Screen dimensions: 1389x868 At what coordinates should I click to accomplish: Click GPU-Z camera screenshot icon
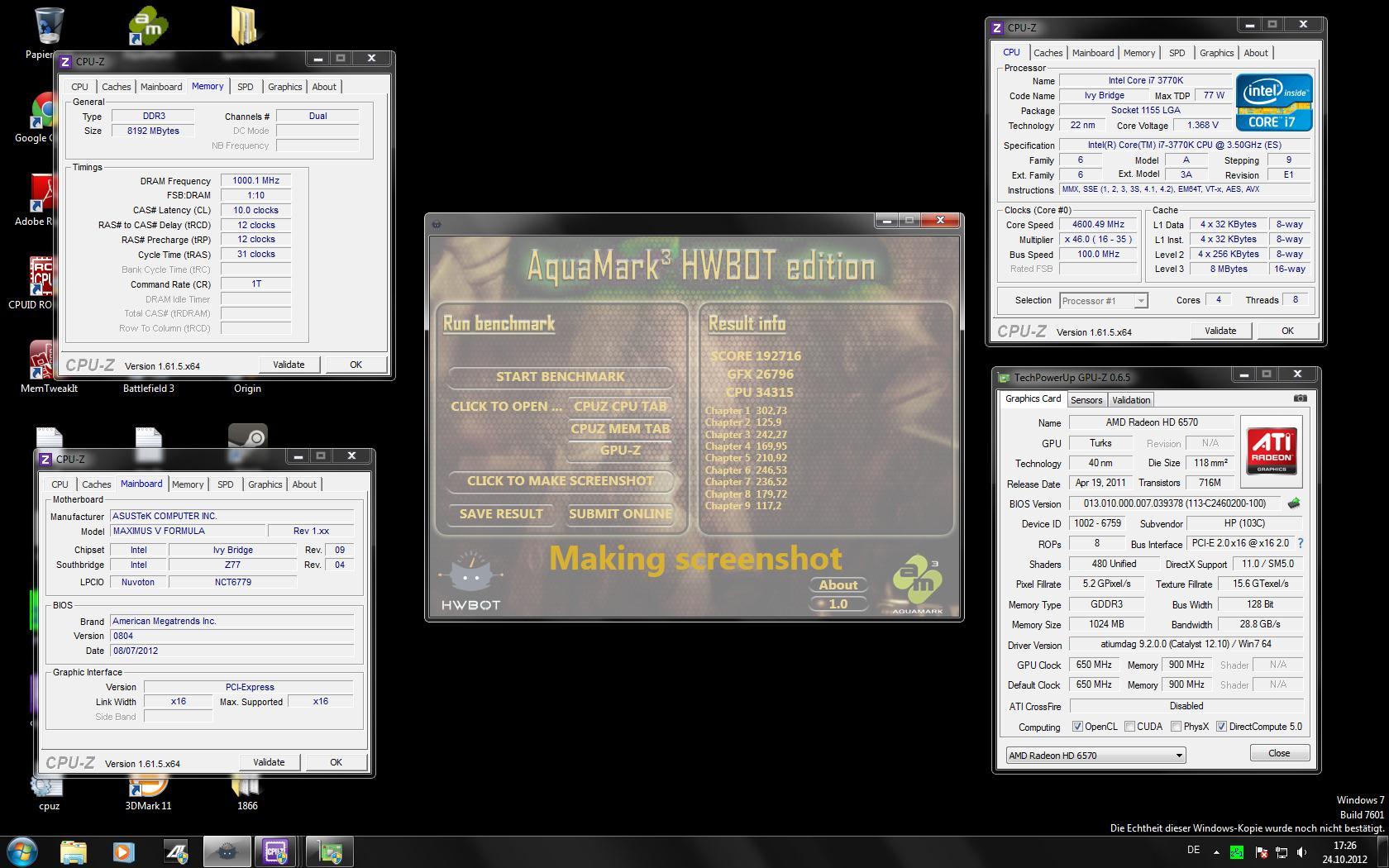(1301, 398)
